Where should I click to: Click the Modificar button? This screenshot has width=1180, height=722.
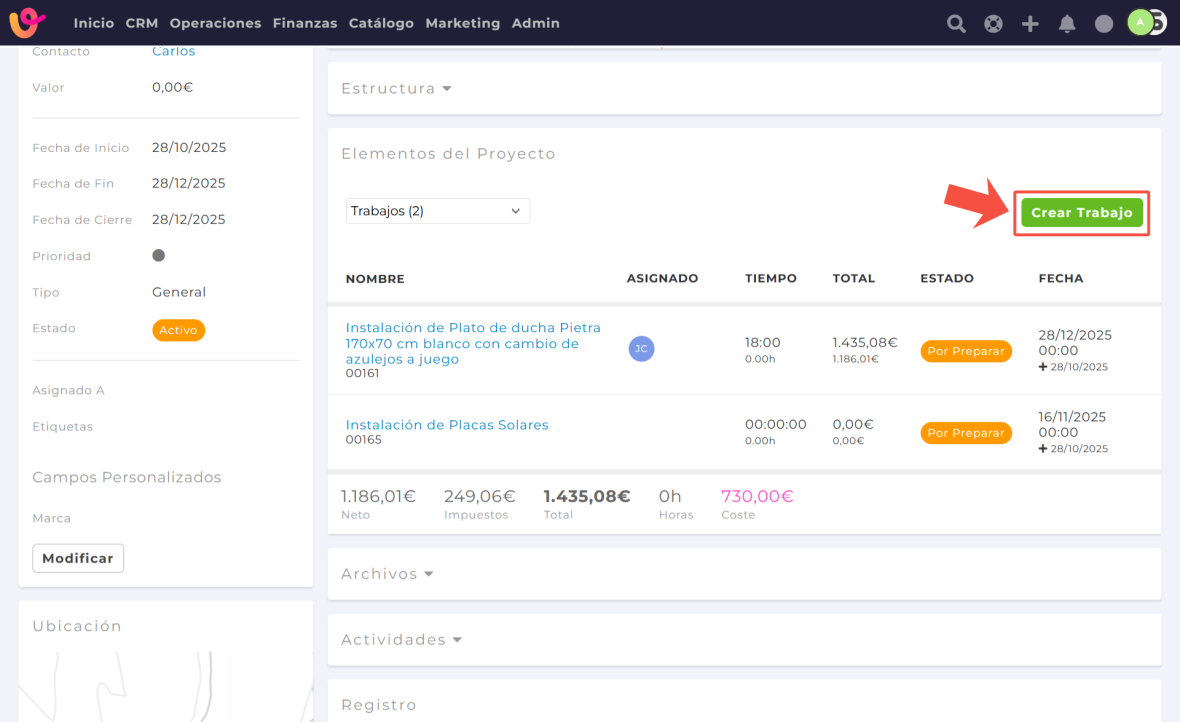[x=78, y=558]
